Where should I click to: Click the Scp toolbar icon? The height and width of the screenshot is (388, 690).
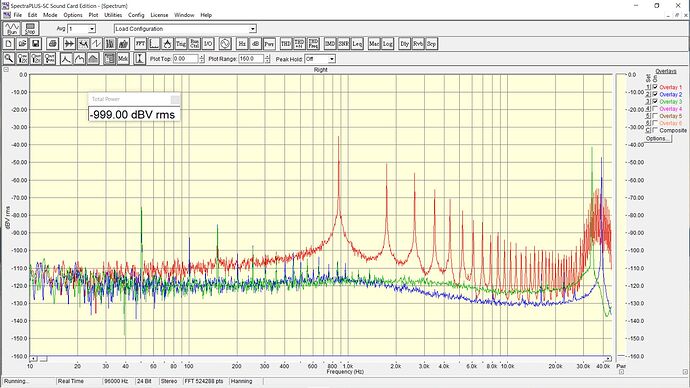click(431, 44)
